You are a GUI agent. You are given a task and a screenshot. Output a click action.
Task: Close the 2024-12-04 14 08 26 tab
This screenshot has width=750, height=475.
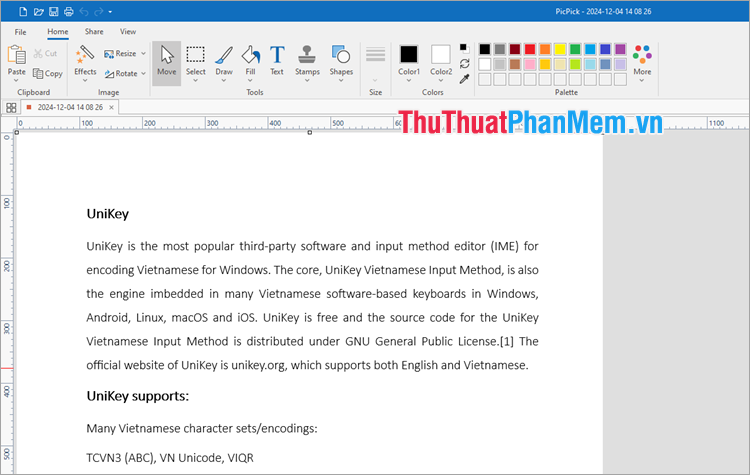click(x=111, y=107)
